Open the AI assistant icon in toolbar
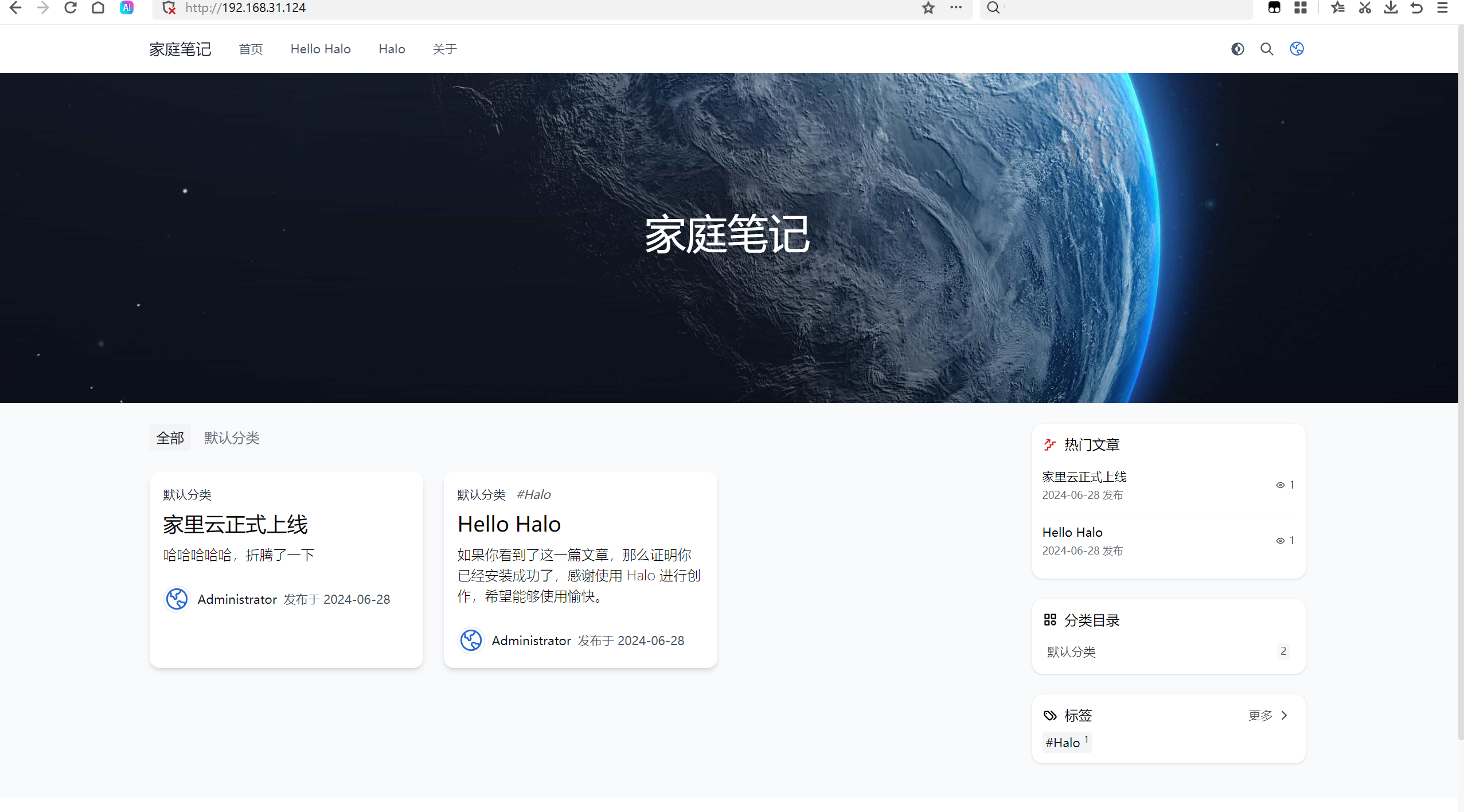Screen dimensions: 1464x812 [127, 7]
